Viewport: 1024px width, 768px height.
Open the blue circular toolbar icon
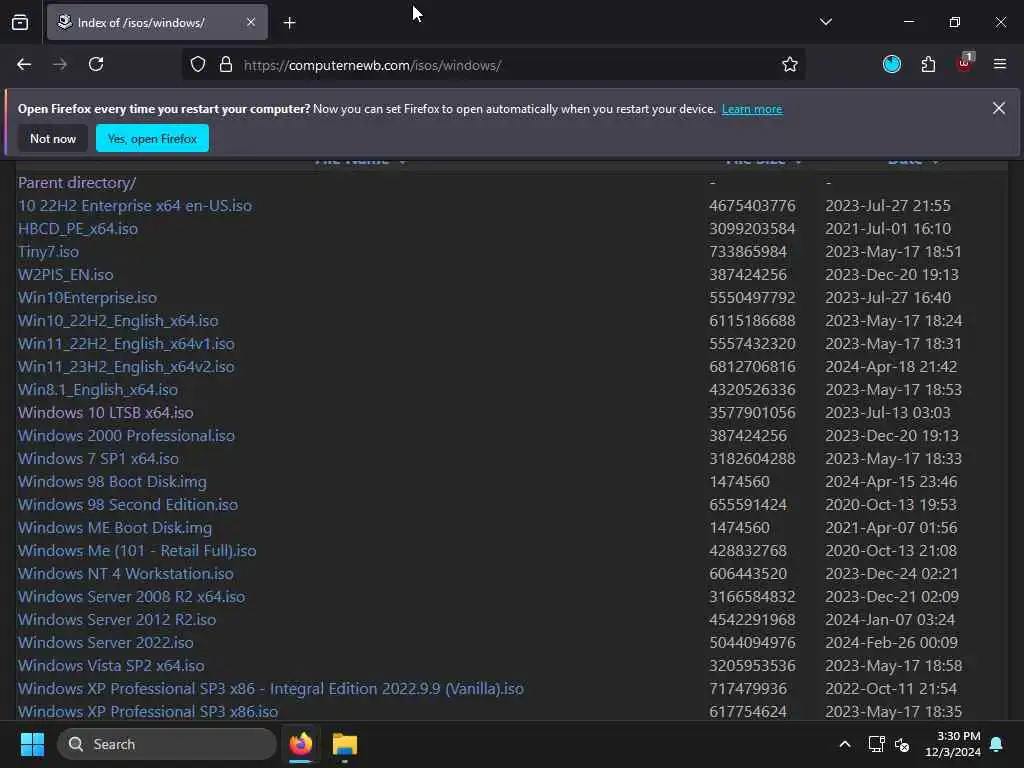tap(891, 64)
